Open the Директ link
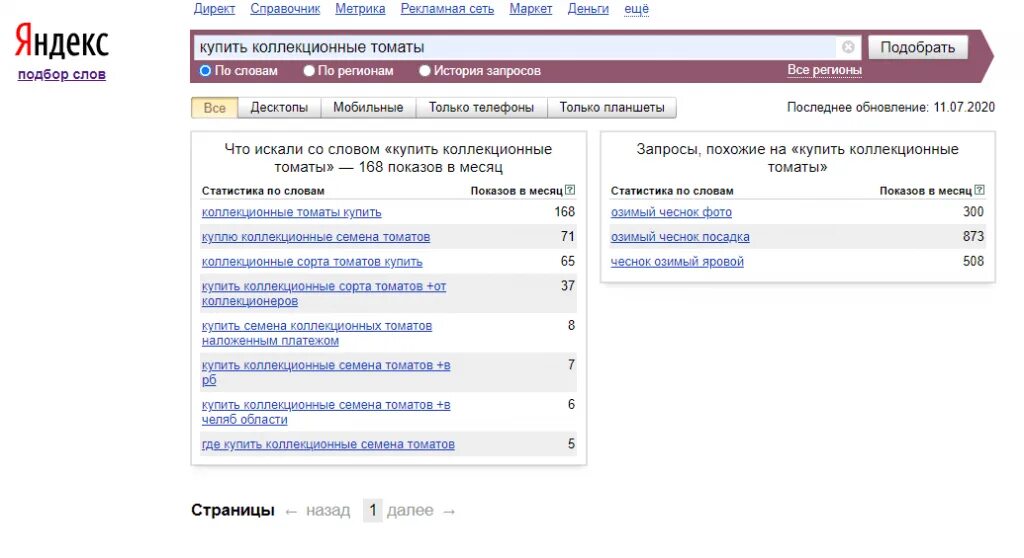The image size is (1024, 558). 214,8
